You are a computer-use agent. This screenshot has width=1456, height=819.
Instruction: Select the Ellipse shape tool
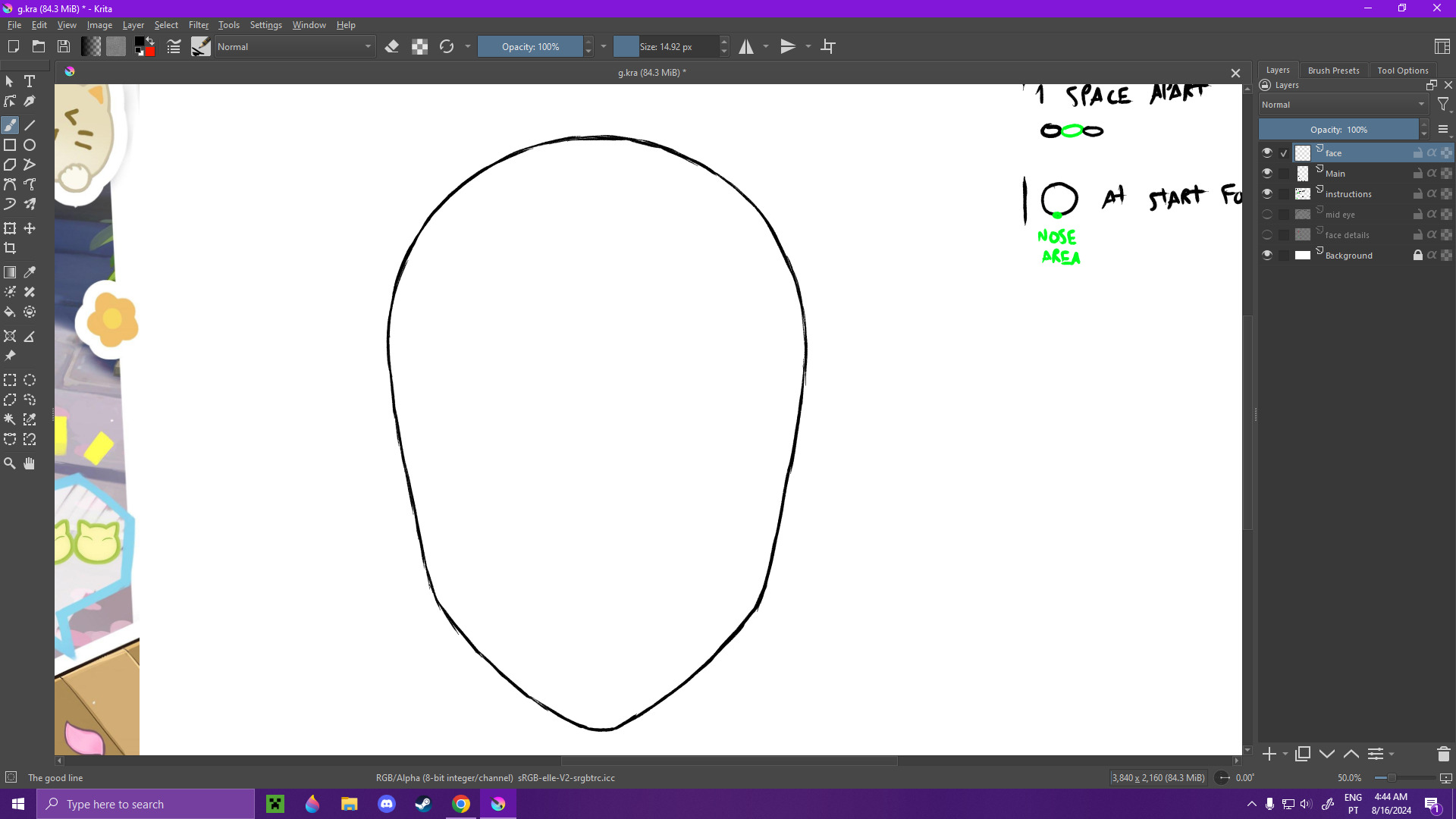click(30, 145)
